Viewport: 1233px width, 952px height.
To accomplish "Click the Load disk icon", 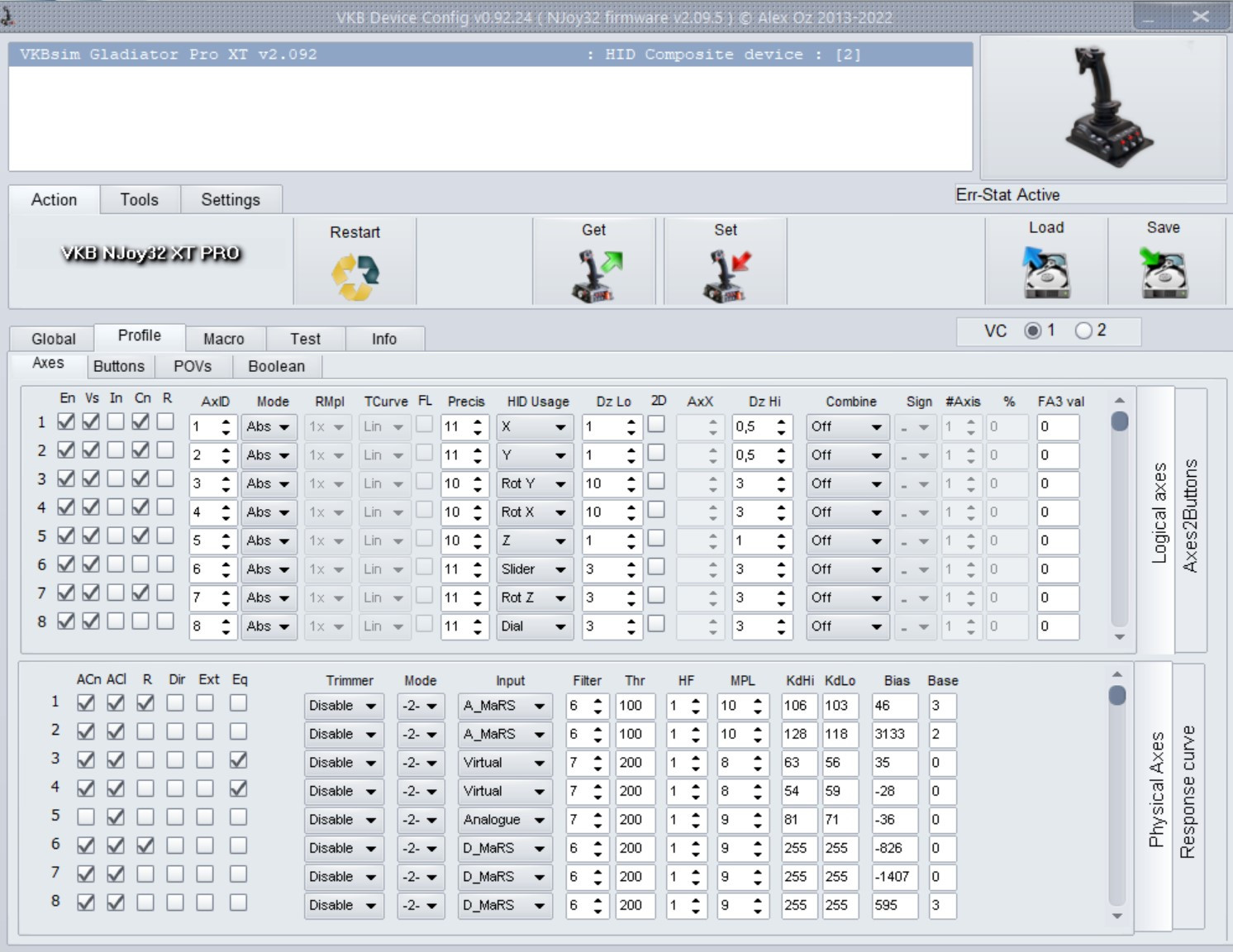I will click(1045, 273).
